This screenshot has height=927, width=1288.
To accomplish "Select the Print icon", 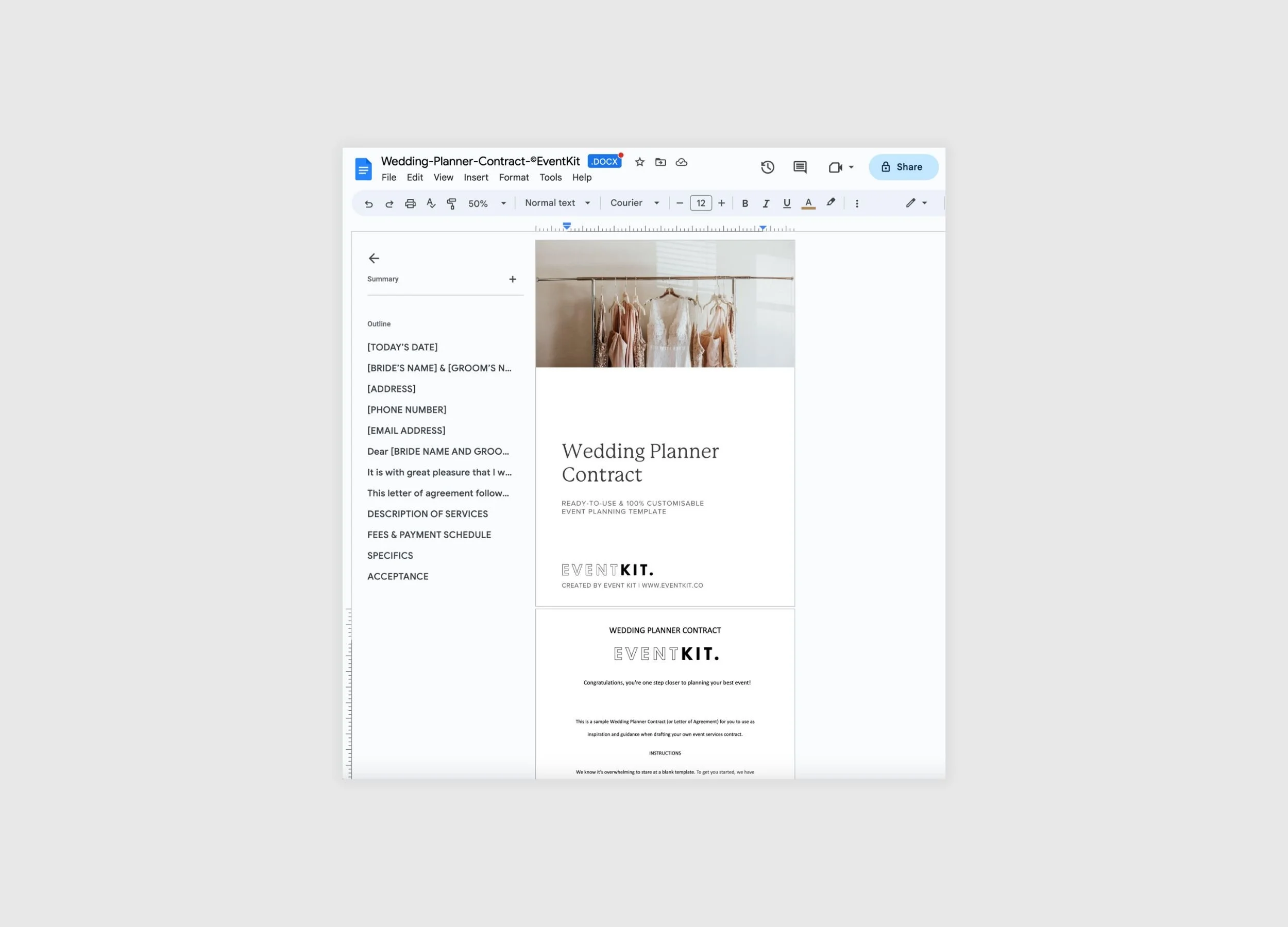I will coord(410,203).
